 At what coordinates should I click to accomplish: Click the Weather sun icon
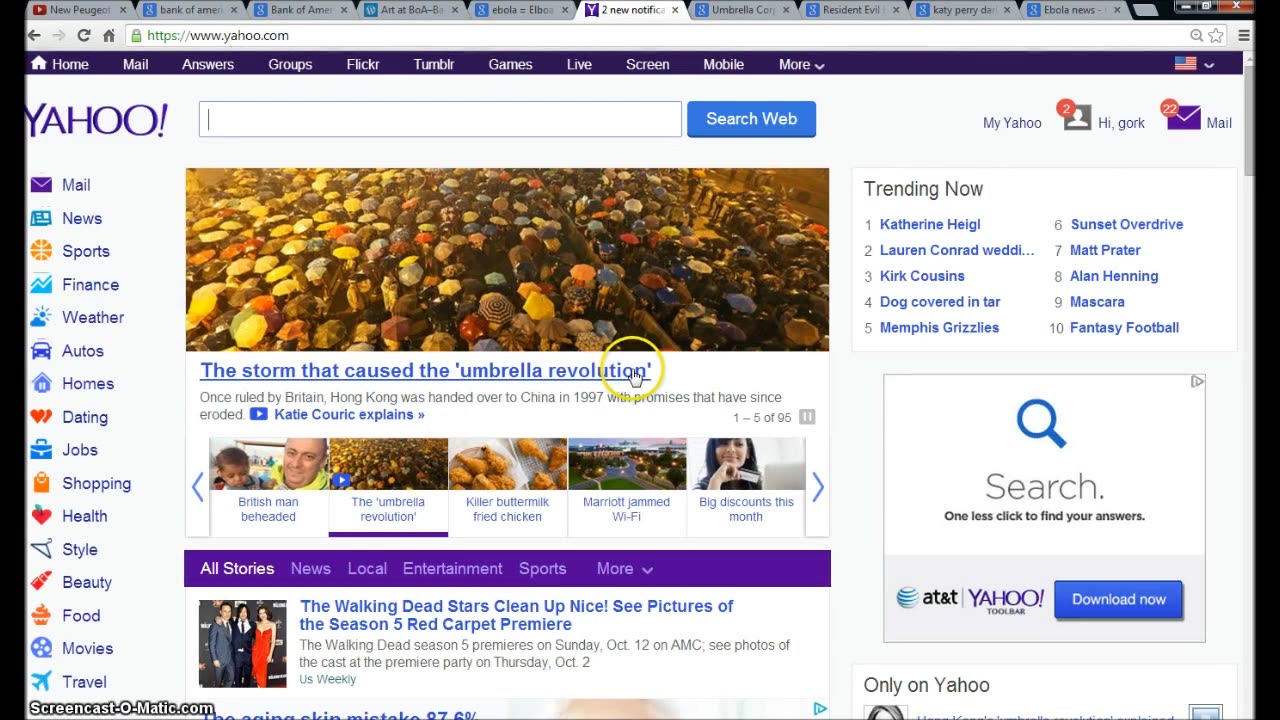pyautogui.click(x=41, y=317)
